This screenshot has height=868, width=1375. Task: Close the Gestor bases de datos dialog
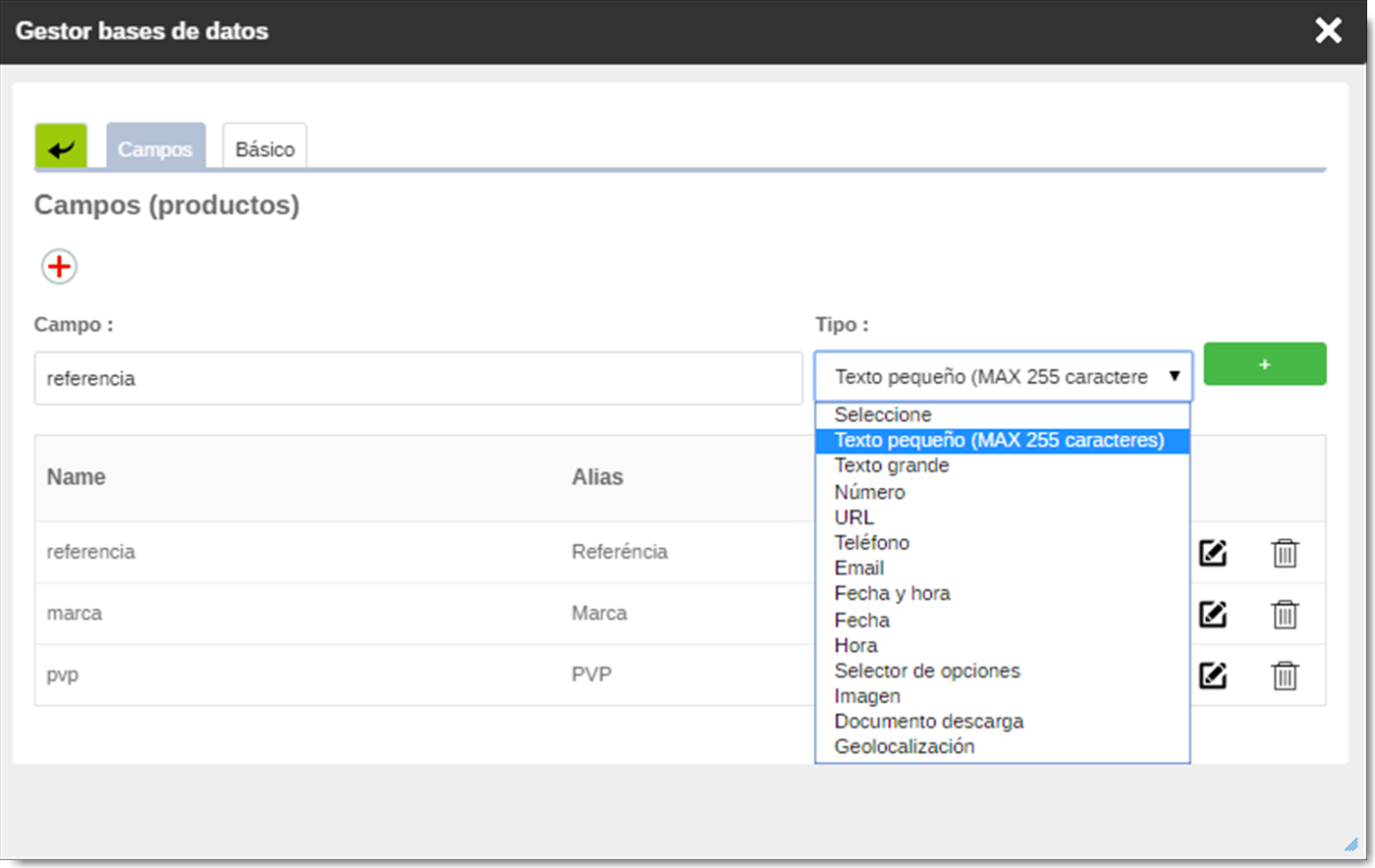click(1328, 30)
